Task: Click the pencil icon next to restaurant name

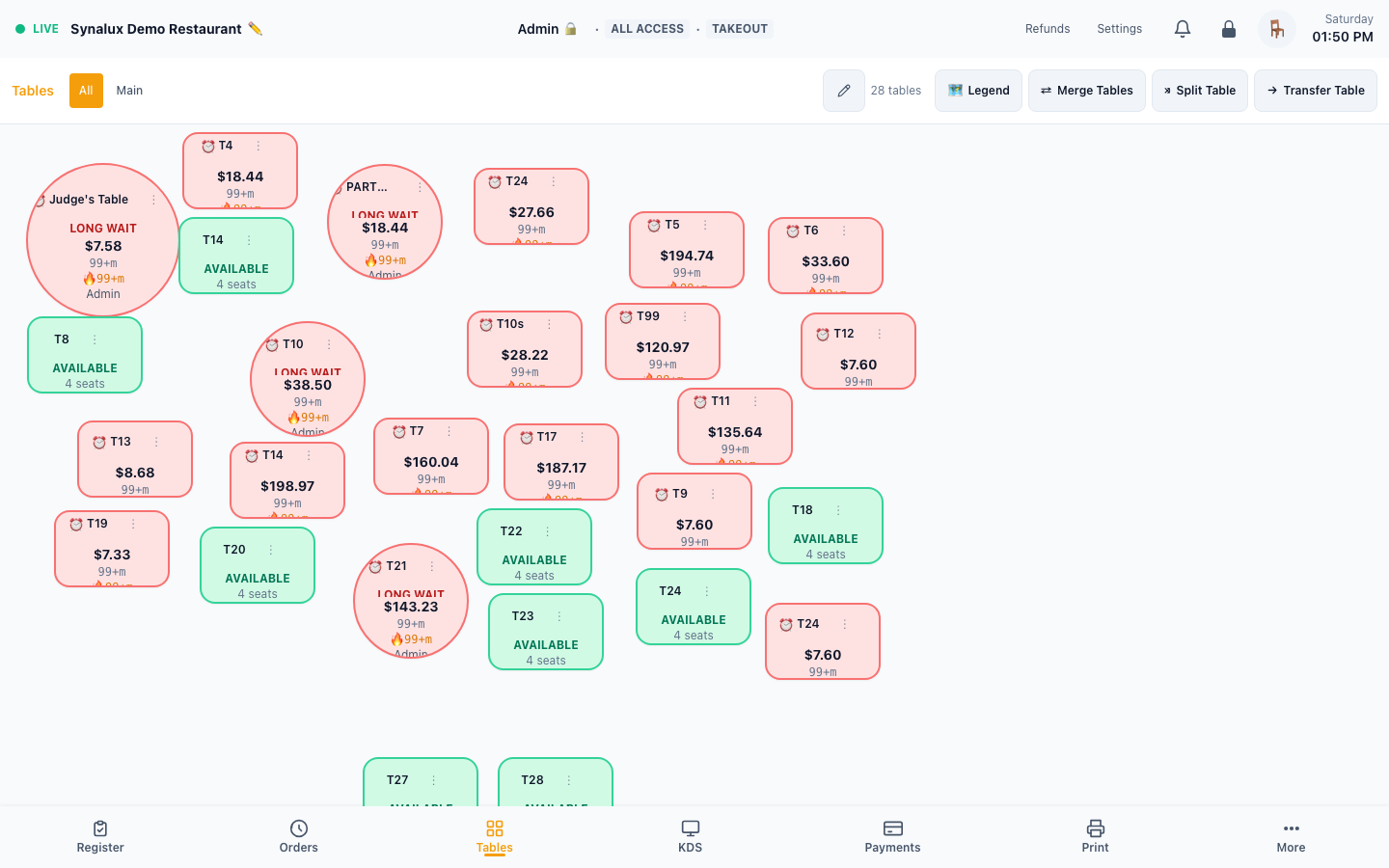Action: (x=255, y=29)
